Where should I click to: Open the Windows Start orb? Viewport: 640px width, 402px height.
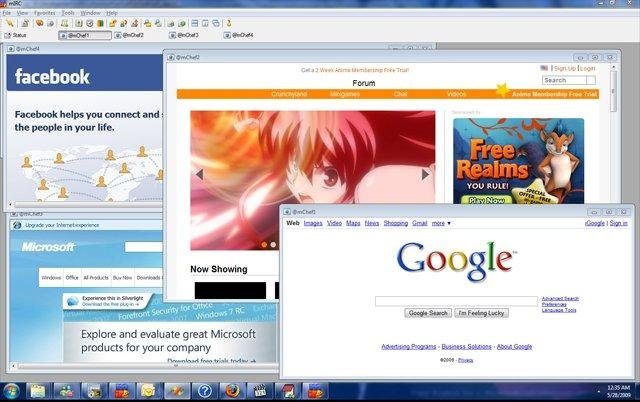[x=11, y=391]
